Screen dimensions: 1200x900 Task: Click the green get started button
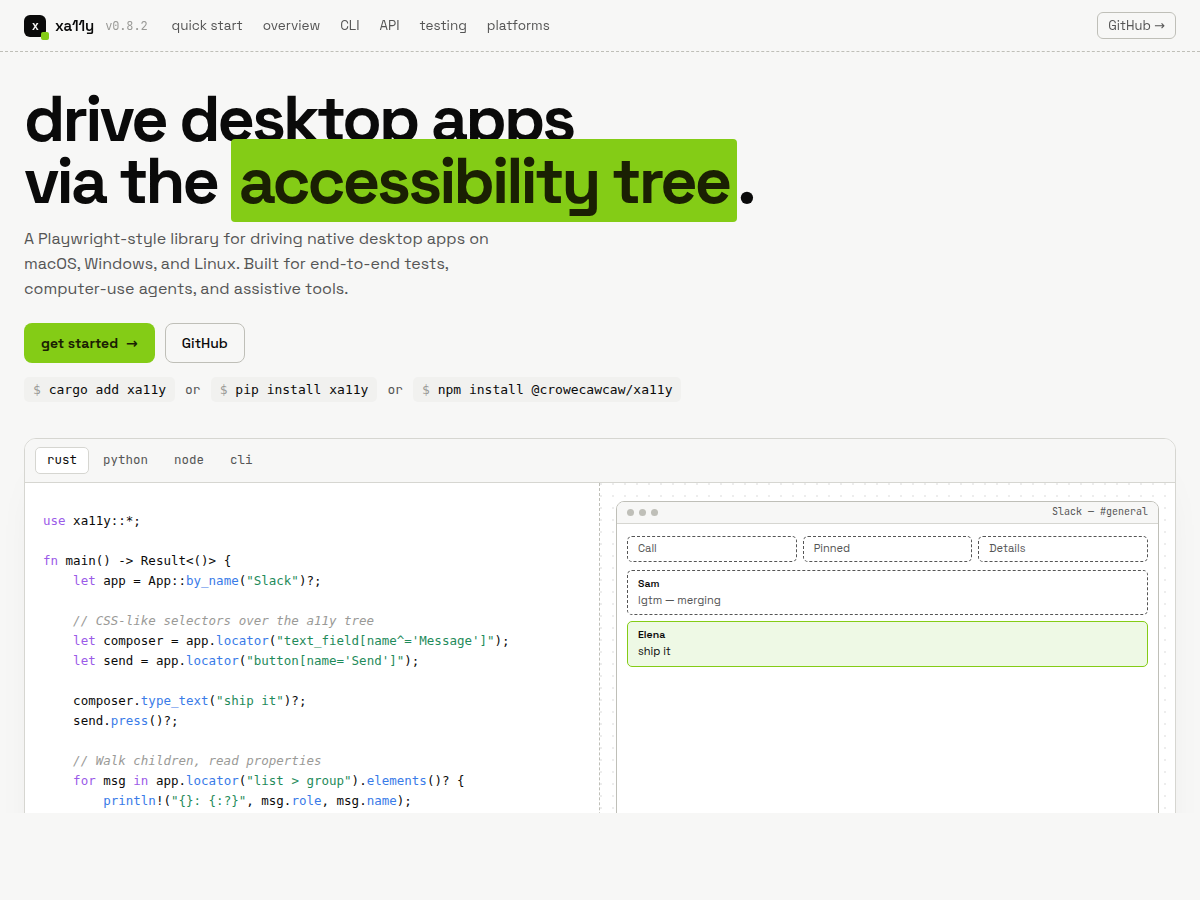point(89,343)
